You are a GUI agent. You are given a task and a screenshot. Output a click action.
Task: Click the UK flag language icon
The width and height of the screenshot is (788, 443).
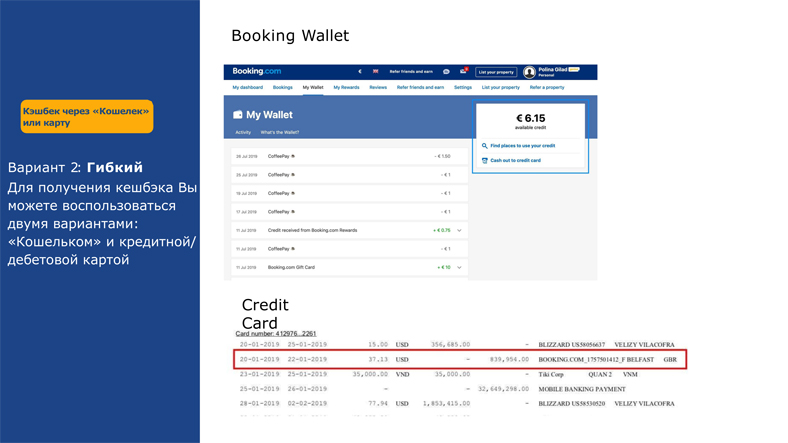tap(375, 71)
